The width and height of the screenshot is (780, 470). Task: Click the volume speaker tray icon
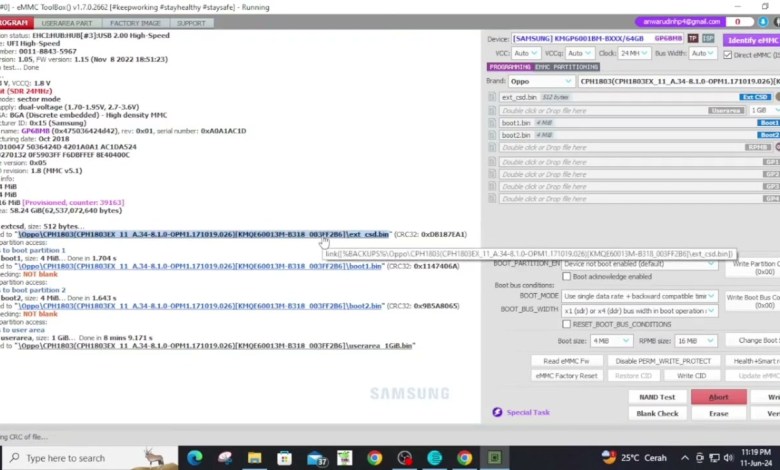pos(729,458)
